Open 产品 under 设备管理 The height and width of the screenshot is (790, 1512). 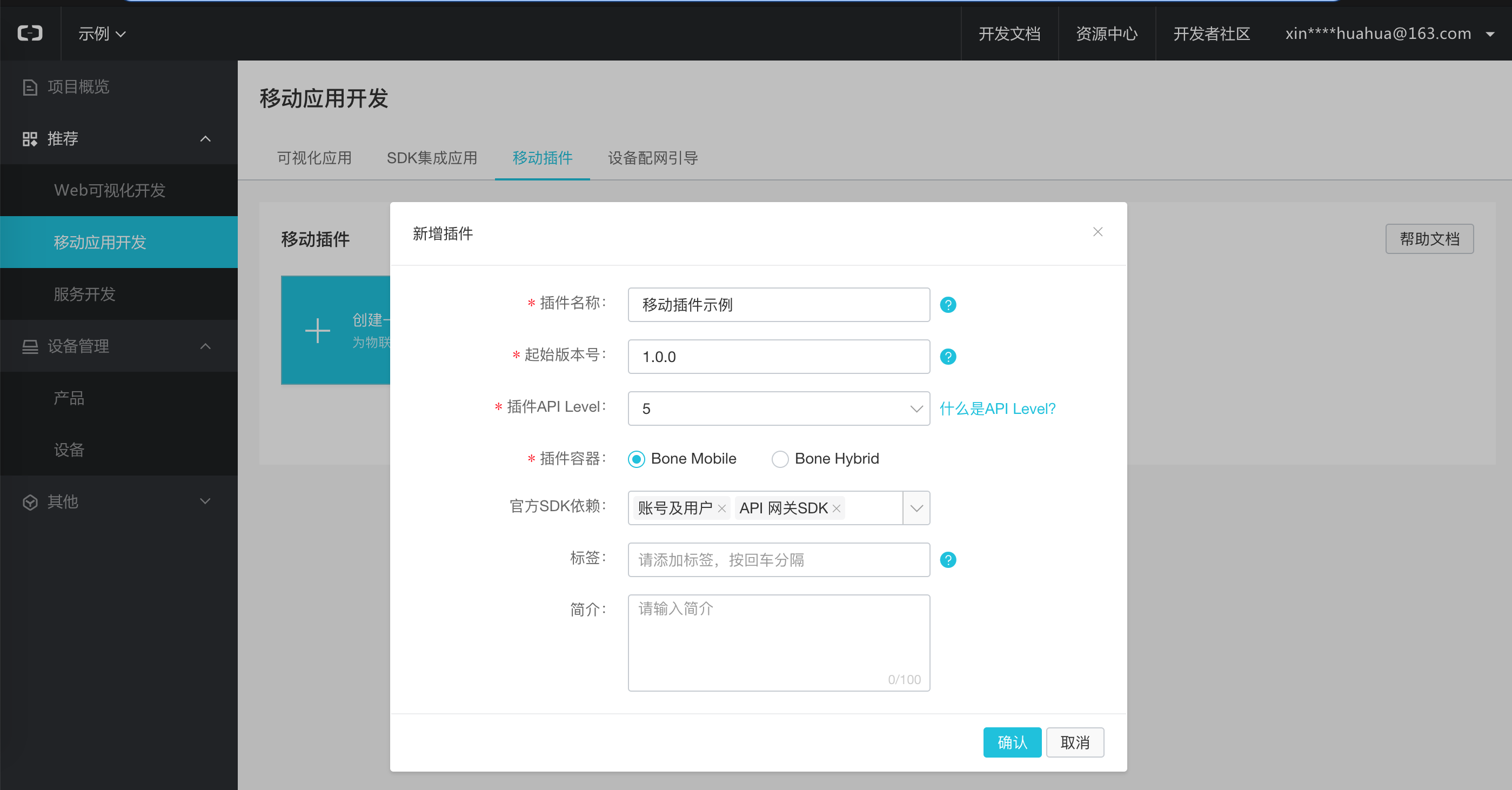(x=118, y=398)
